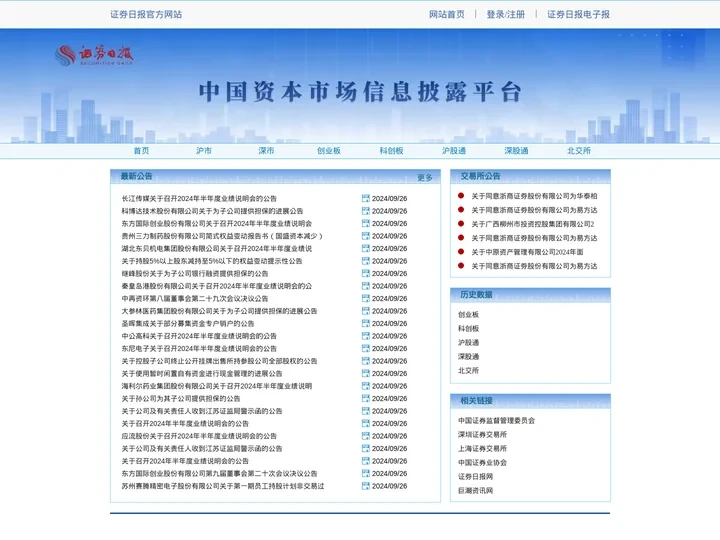This screenshot has height=540, width=720.
Task: Click the 2024/09/26 date in 东尼电子 row
Action: tap(389, 348)
